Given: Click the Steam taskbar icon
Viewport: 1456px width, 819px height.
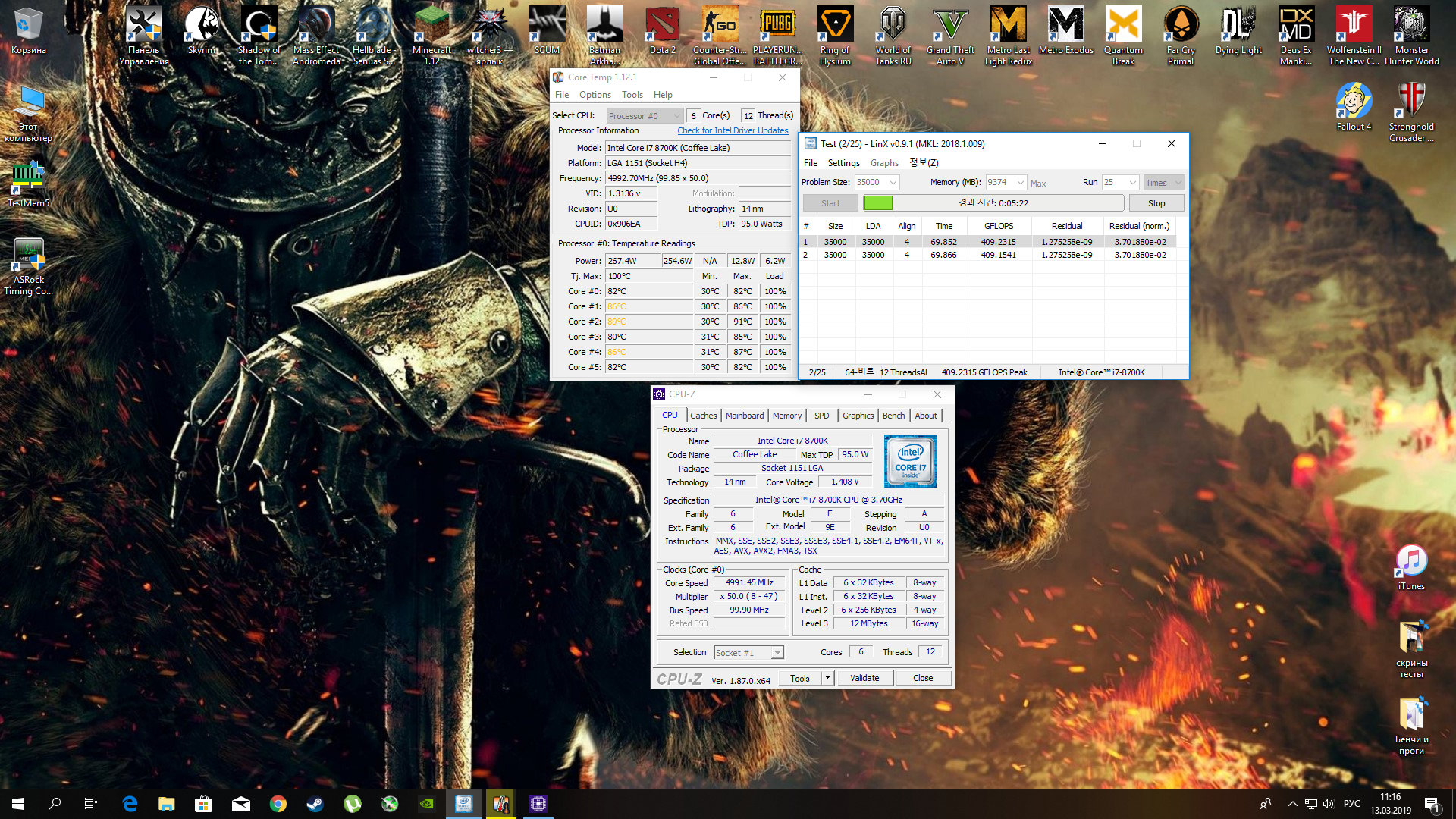Looking at the screenshot, I should 315,804.
